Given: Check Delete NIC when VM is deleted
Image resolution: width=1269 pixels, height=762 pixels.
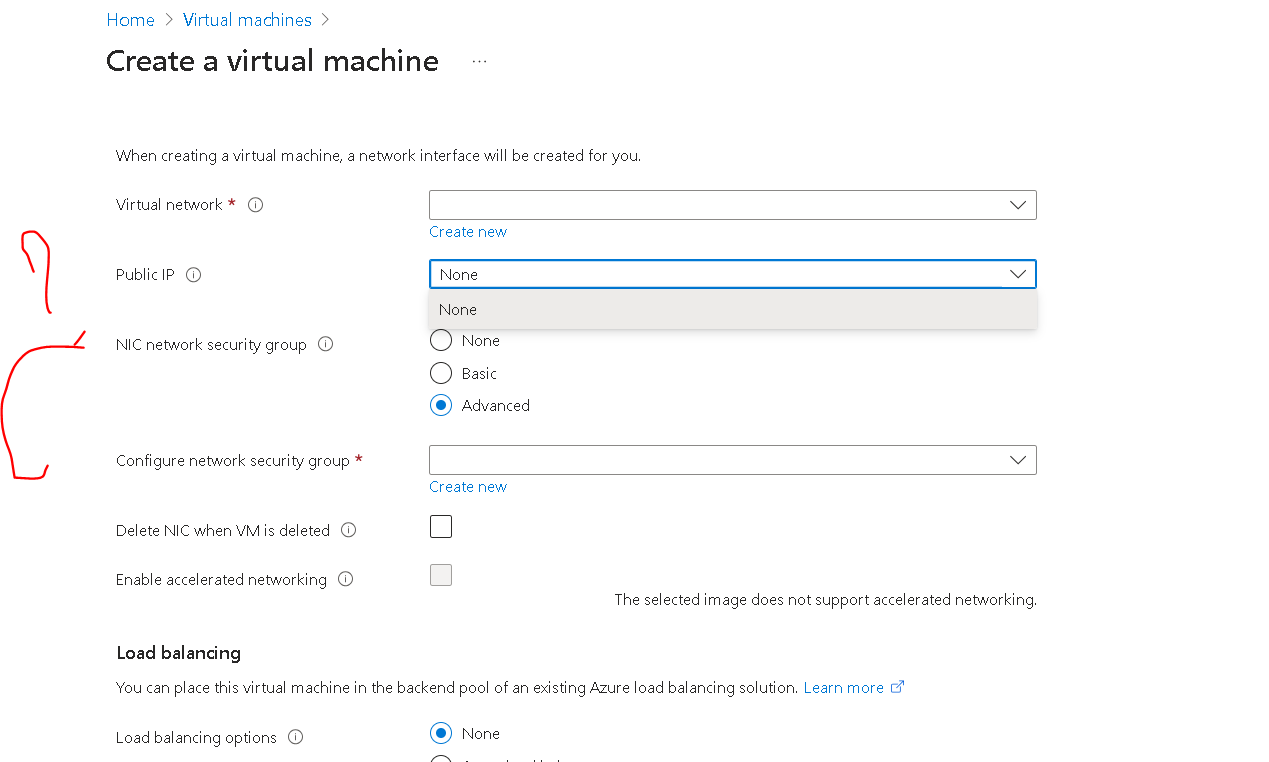Looking at the screenshot, I should (x=441, y=527).
